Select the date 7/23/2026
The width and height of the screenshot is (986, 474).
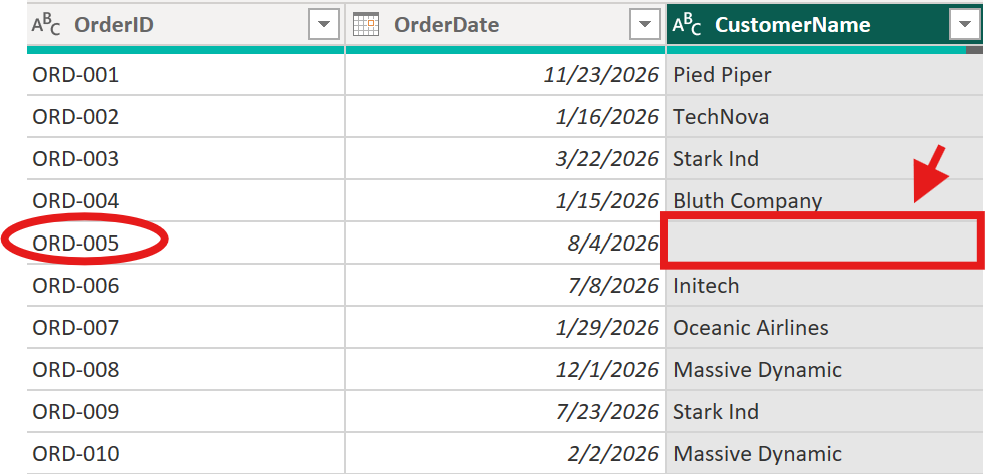[x=506, y=412]
